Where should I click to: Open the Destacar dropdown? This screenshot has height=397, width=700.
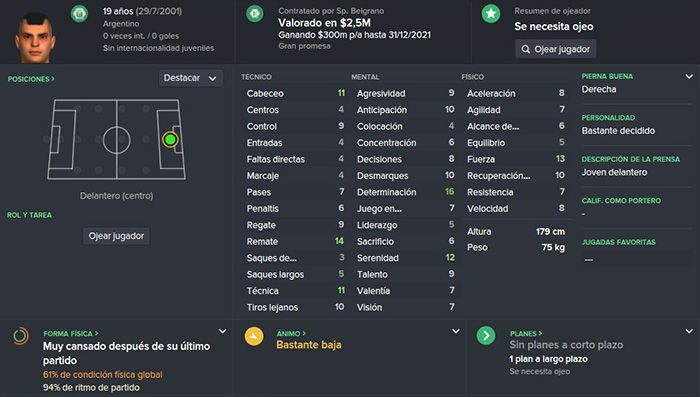(x=191, y=78)
